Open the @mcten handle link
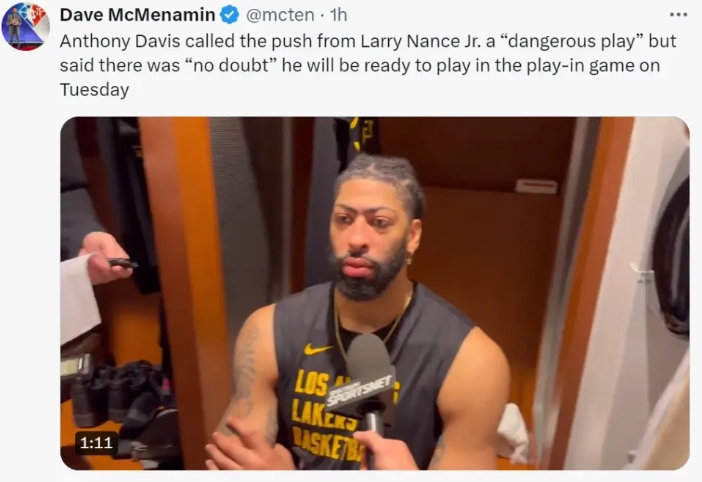Screen dimensions: 702x482 (x=280, y=15)
